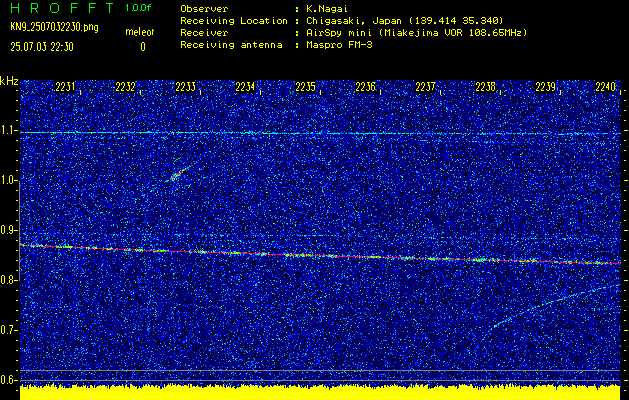Viewport: 629px width, 400px height.
Task: Select the version label 1.00f
Action: coord(138,8)
